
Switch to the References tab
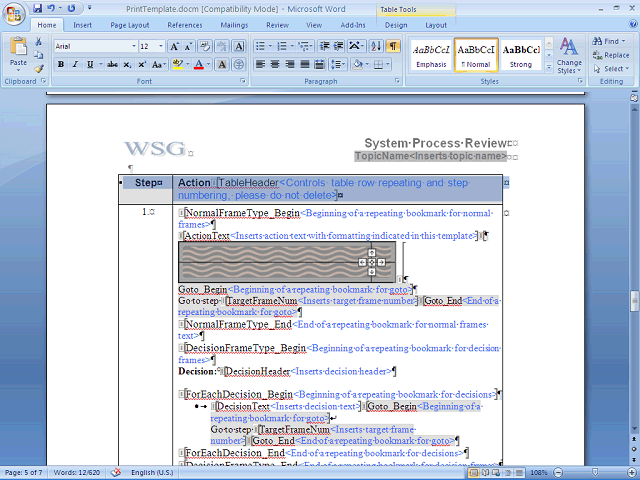click(x=185, y=25)
